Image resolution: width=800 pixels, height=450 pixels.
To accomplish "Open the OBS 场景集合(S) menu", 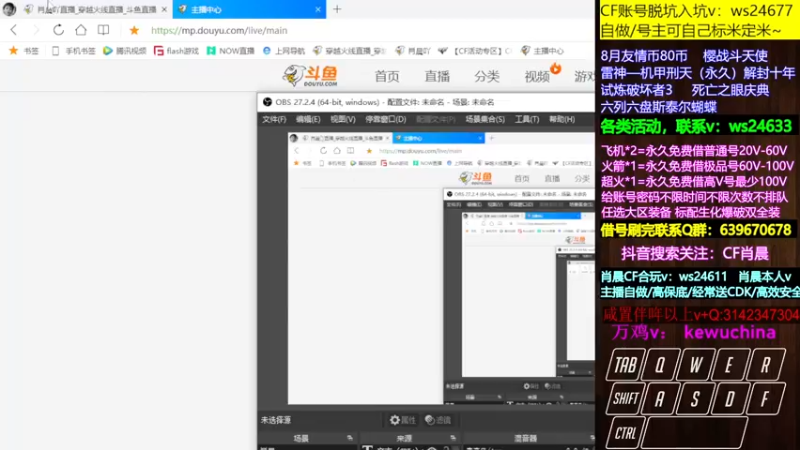I will [x=485, y=119].
